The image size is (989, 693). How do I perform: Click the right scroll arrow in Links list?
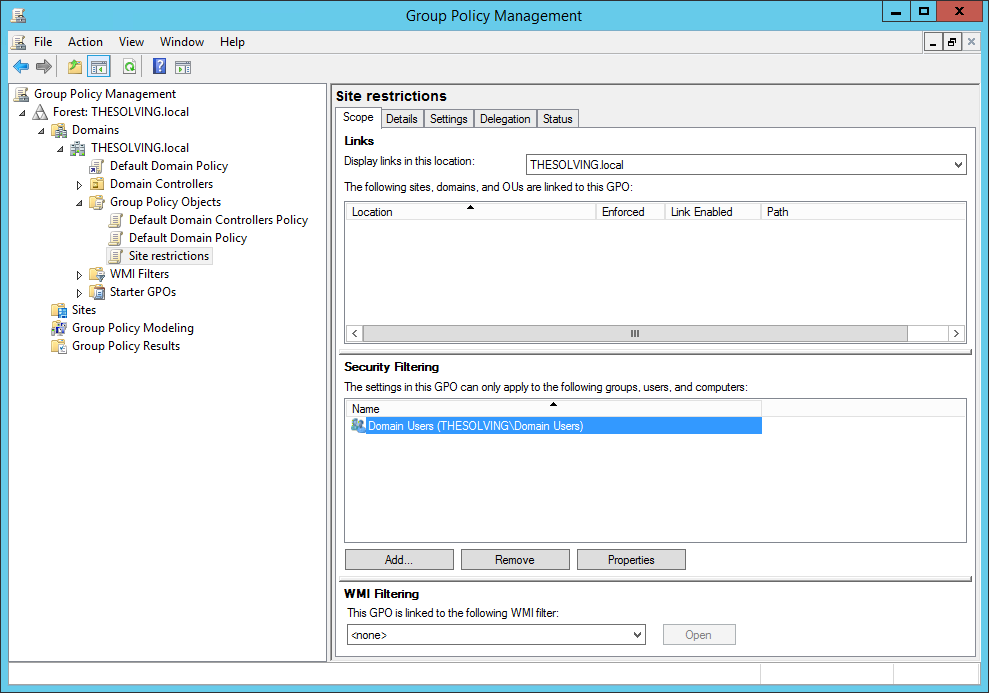(x=956, y=333)
